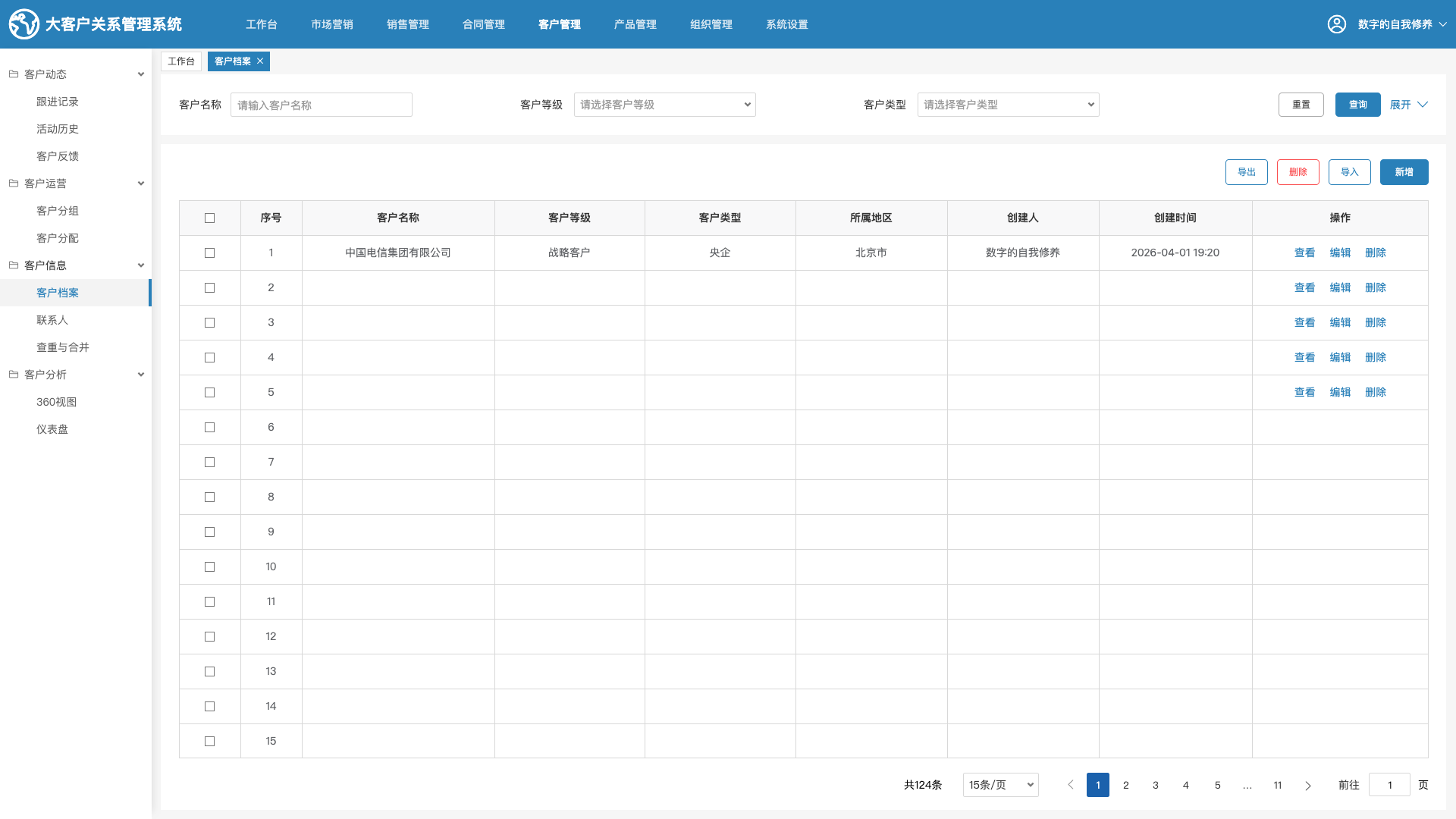Viewport: 1456px width, 819px height.
Task: Click 编辑 link for row 1
Action: click(1340, 253)
